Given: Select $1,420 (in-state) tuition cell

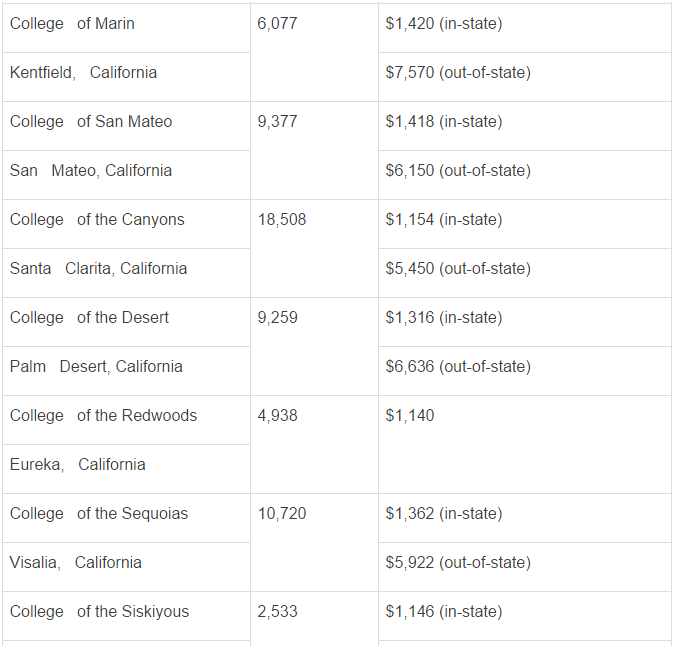Looking at the screenshot, I should click(x=525, y=28).
